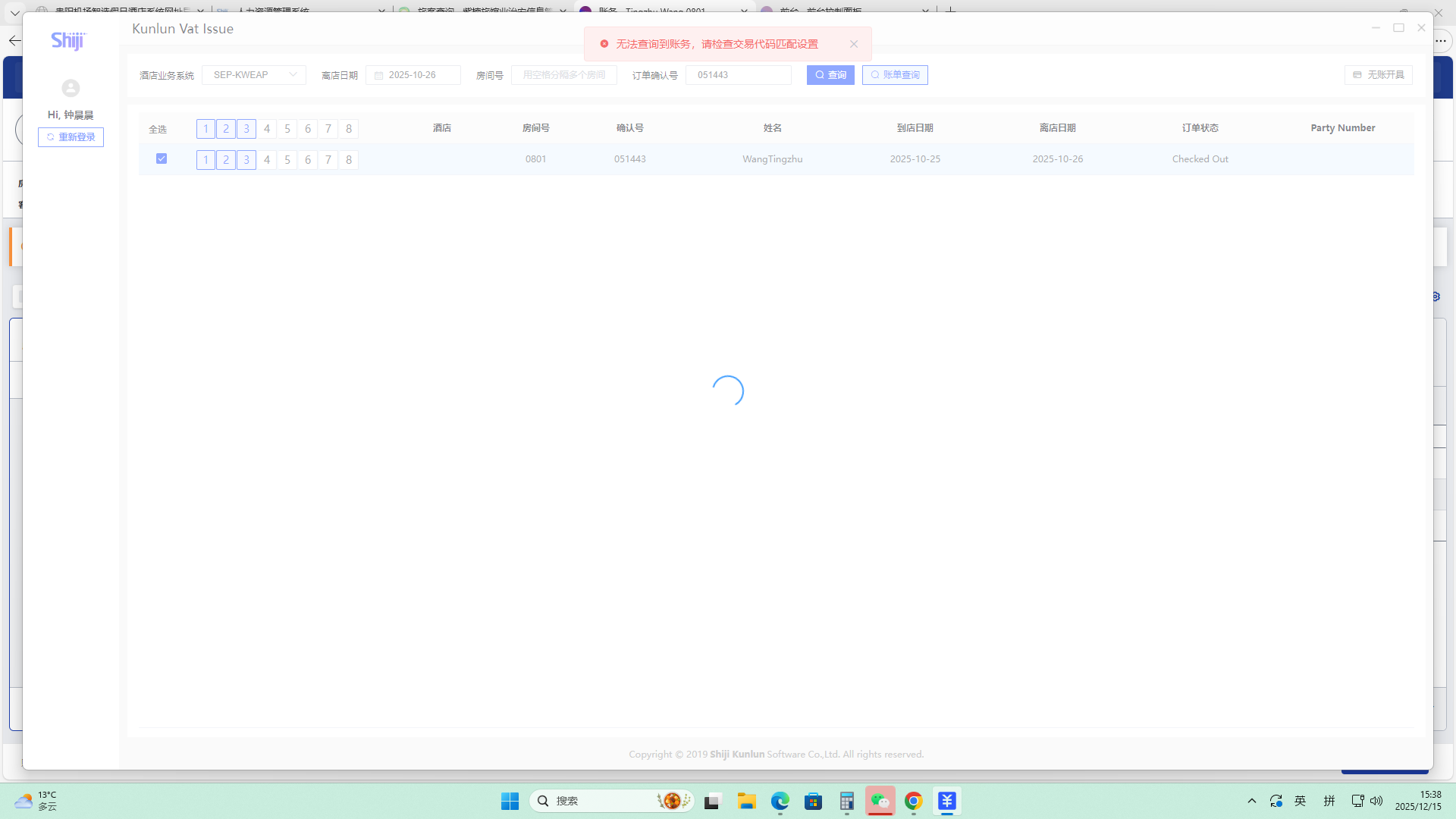This screenshot has height=819, width=1456.
Task: Expand the SEP-KWEAP system dropdown
Action: click(x=254, y=75)
